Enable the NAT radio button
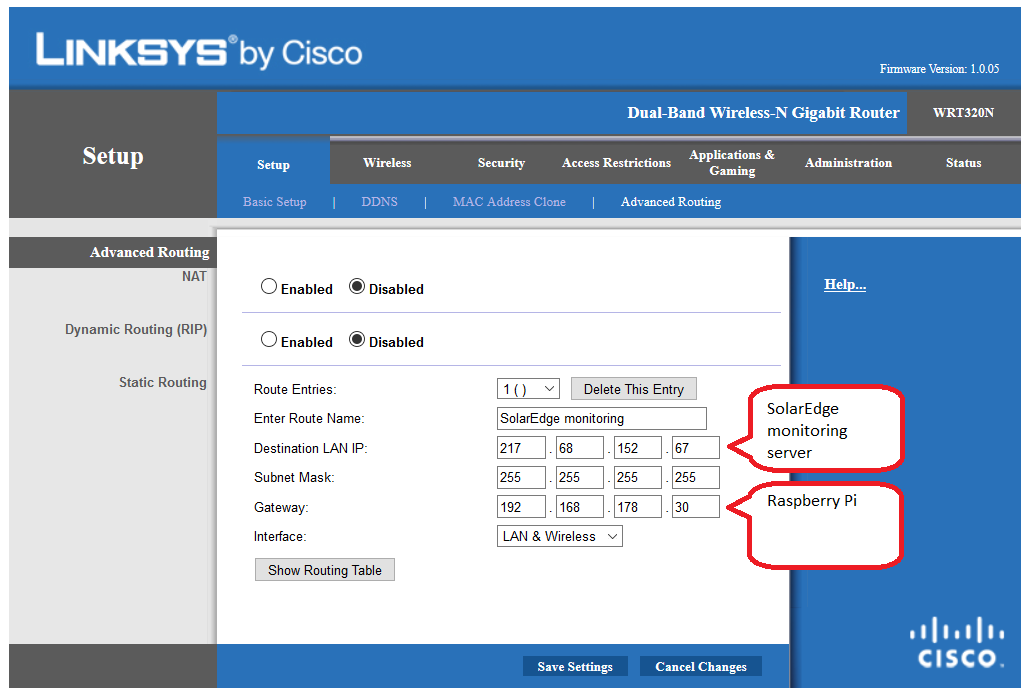 (269, 287)
